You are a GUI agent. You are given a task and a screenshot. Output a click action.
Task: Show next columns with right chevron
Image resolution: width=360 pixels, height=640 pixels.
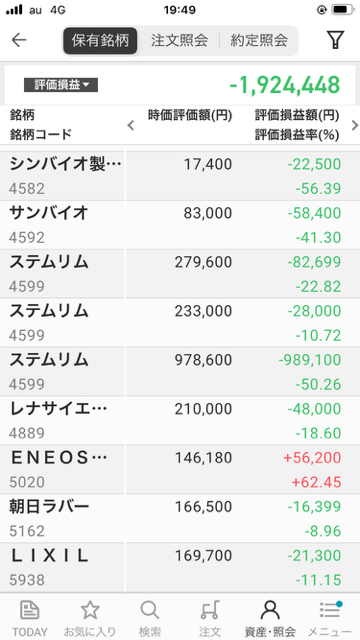pyautogui.click(x=354, y=125)
